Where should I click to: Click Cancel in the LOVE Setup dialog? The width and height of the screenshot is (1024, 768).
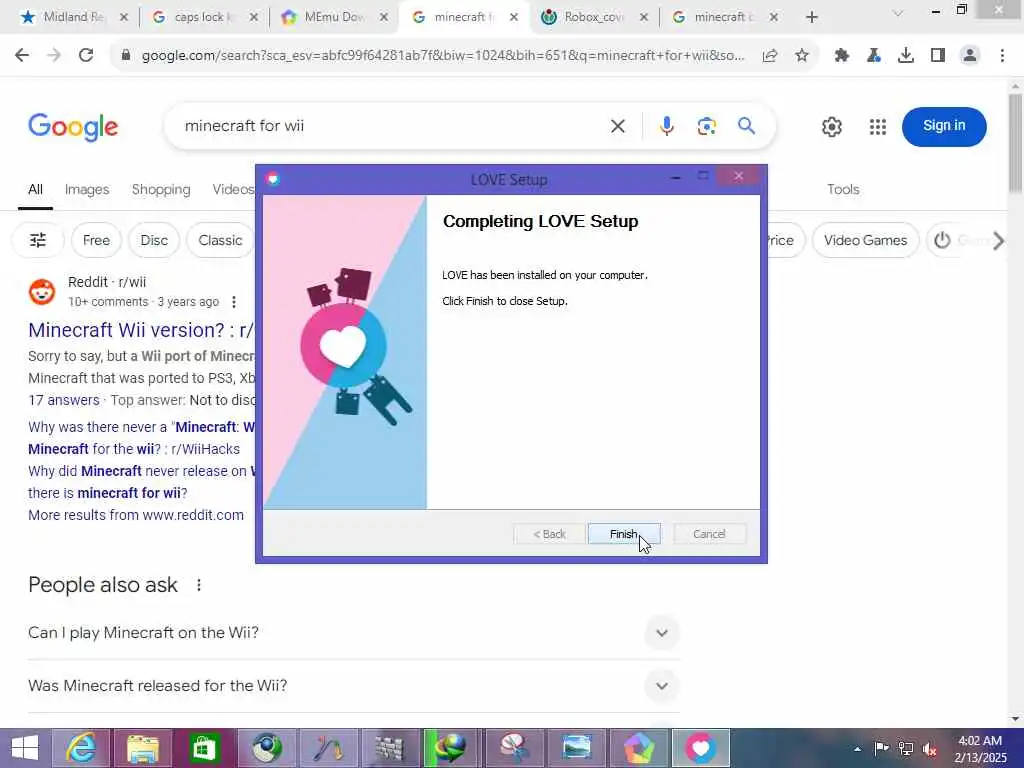tap(709, 534)
